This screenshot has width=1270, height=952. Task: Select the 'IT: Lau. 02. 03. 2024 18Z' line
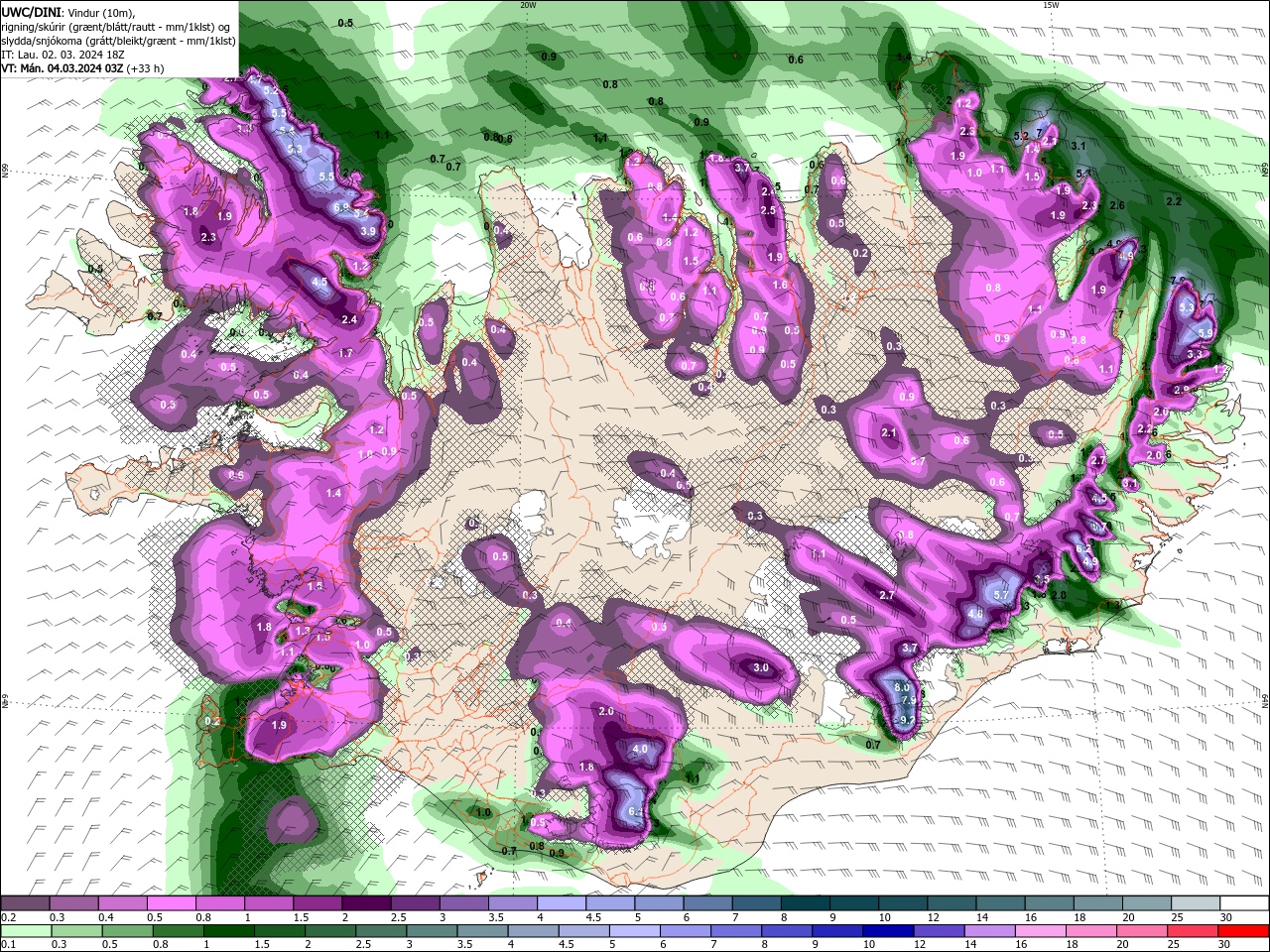tap(63, 55)
